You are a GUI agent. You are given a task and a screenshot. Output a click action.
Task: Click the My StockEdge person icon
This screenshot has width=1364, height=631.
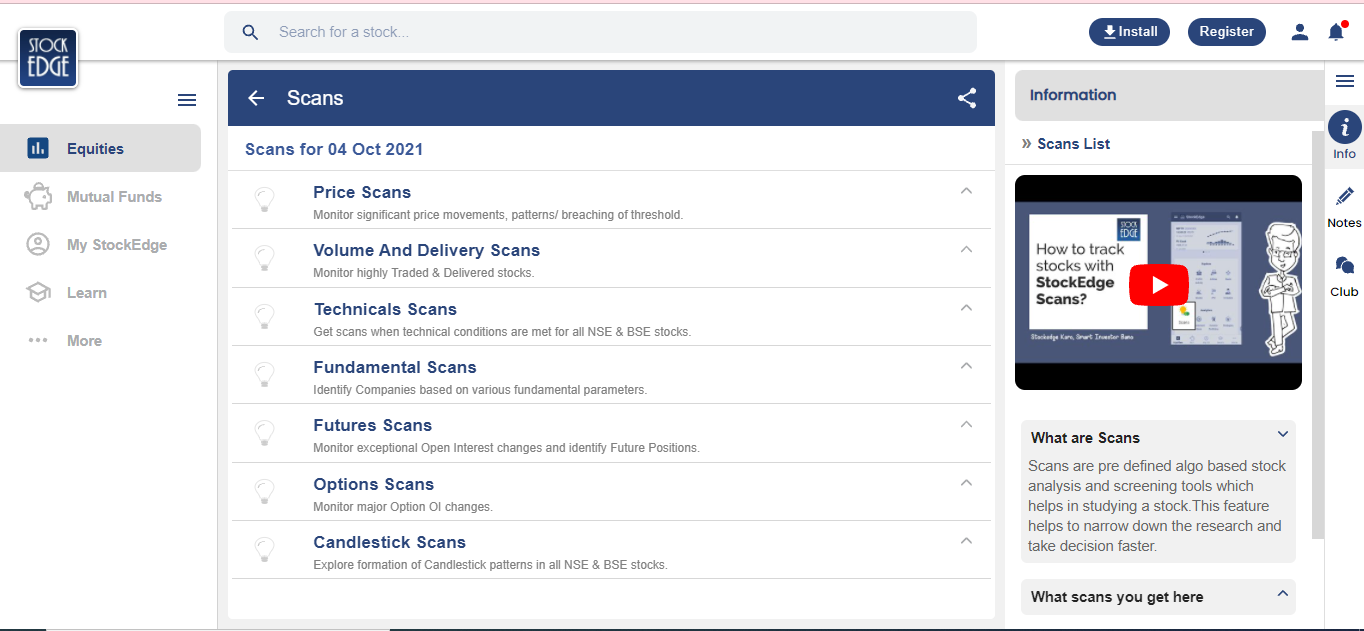point(38,245)
